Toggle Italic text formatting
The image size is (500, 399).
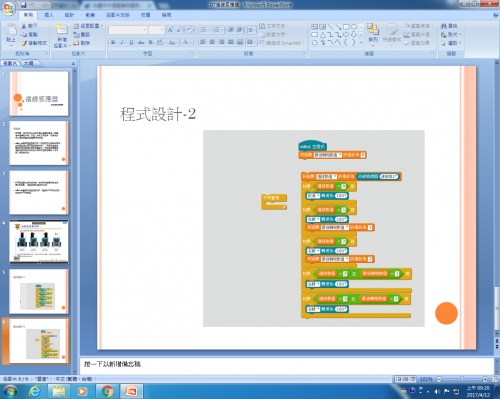(122, 42)
